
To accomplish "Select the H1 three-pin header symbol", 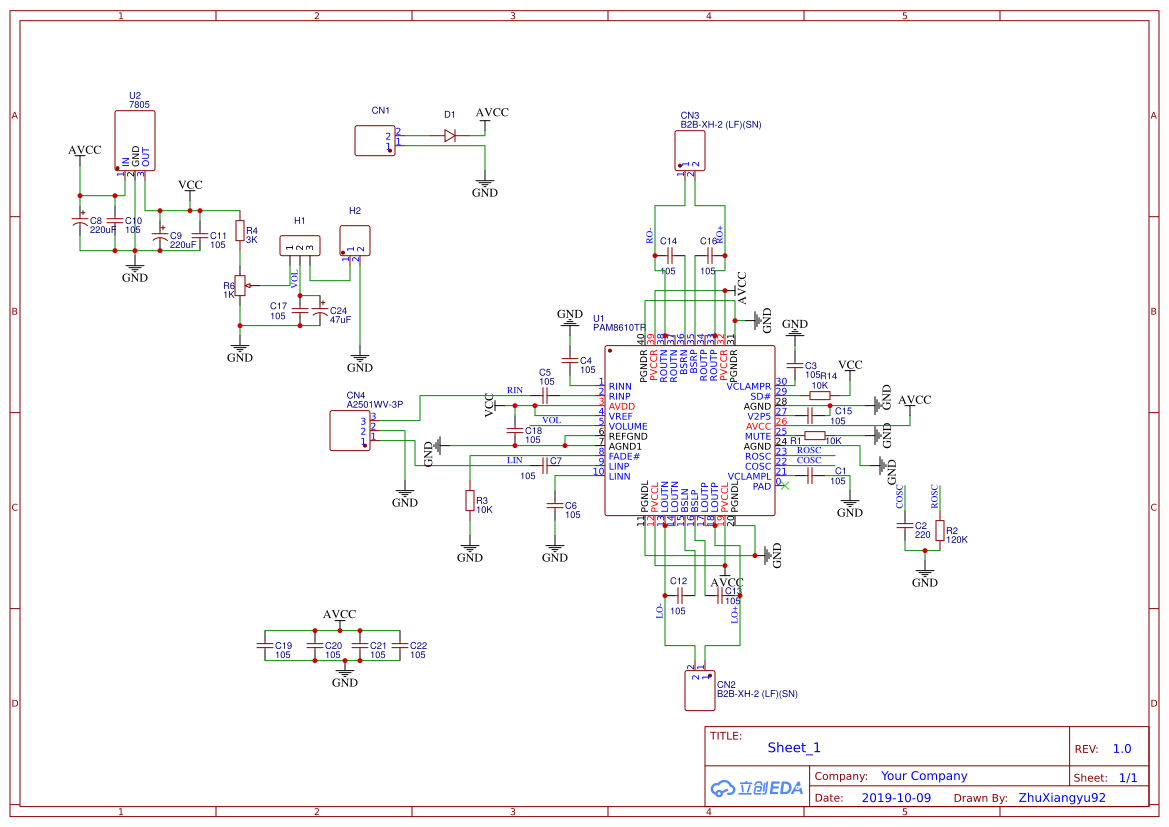I will 300,245.
